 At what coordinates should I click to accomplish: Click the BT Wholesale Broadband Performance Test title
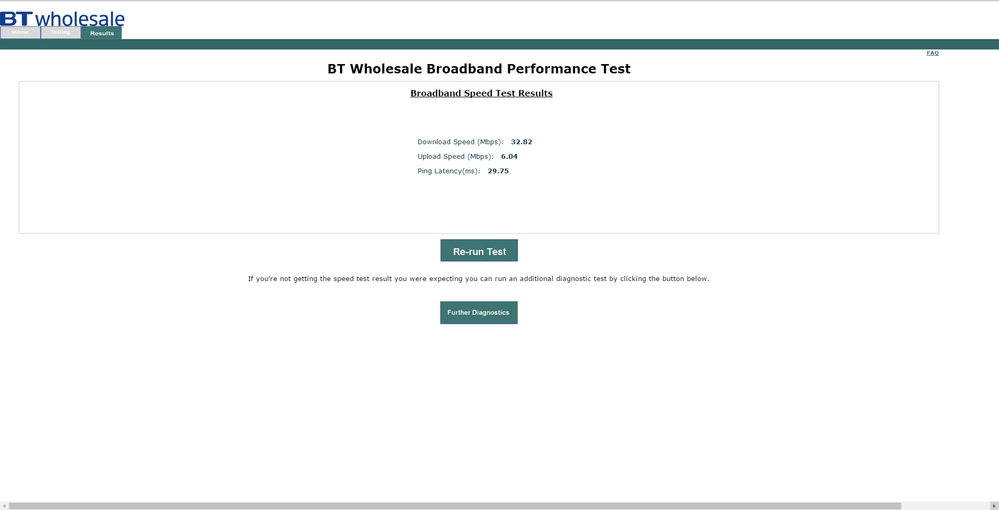(x=479, y=69)
